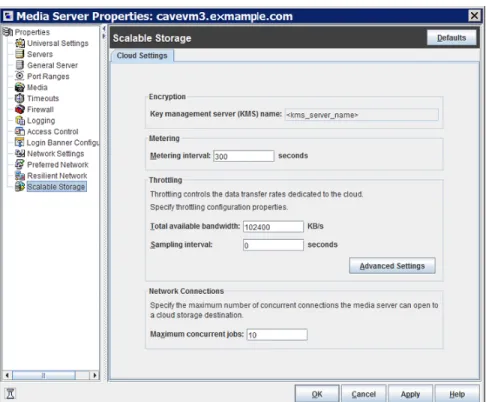Open throttling Advanced Settings

(x=392, y=266)
